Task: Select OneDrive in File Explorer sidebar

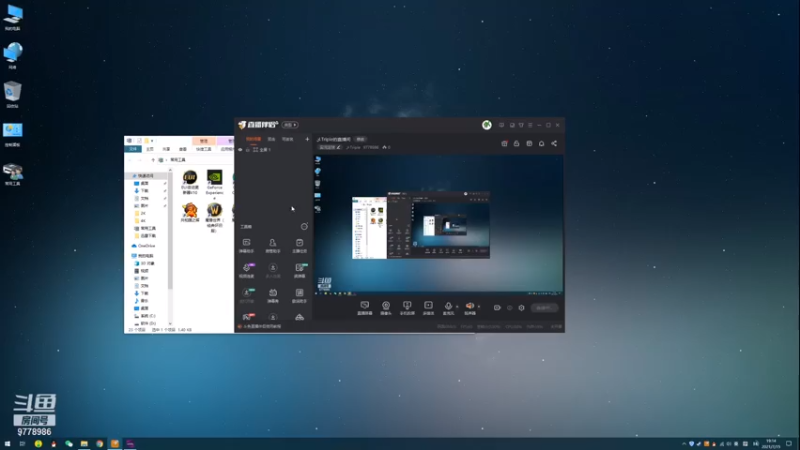Action: point(143,246)
